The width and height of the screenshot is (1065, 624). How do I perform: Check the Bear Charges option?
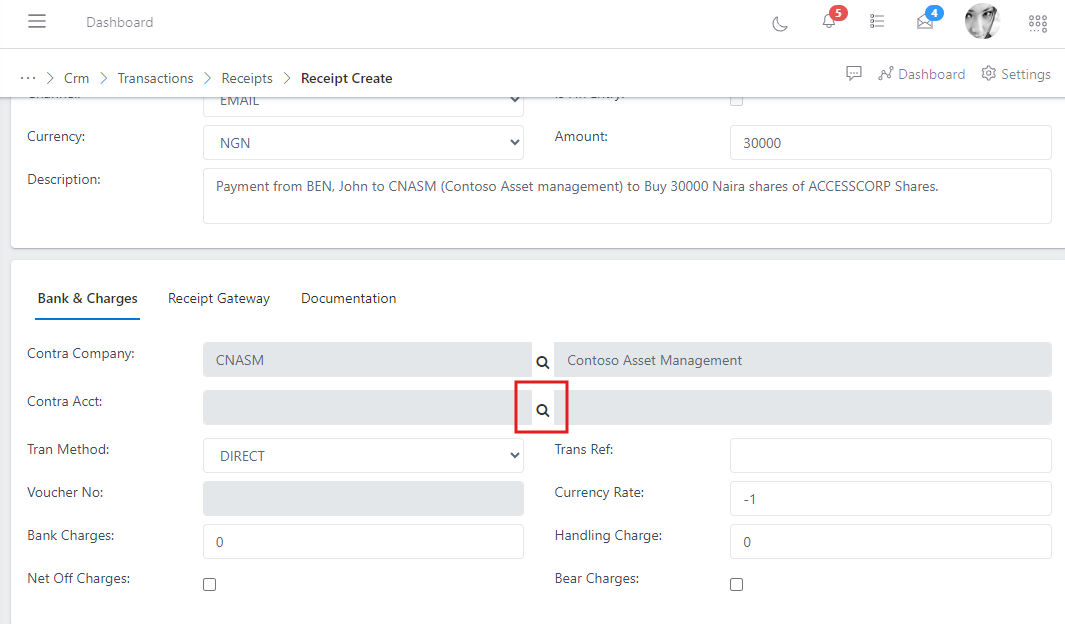736,584
